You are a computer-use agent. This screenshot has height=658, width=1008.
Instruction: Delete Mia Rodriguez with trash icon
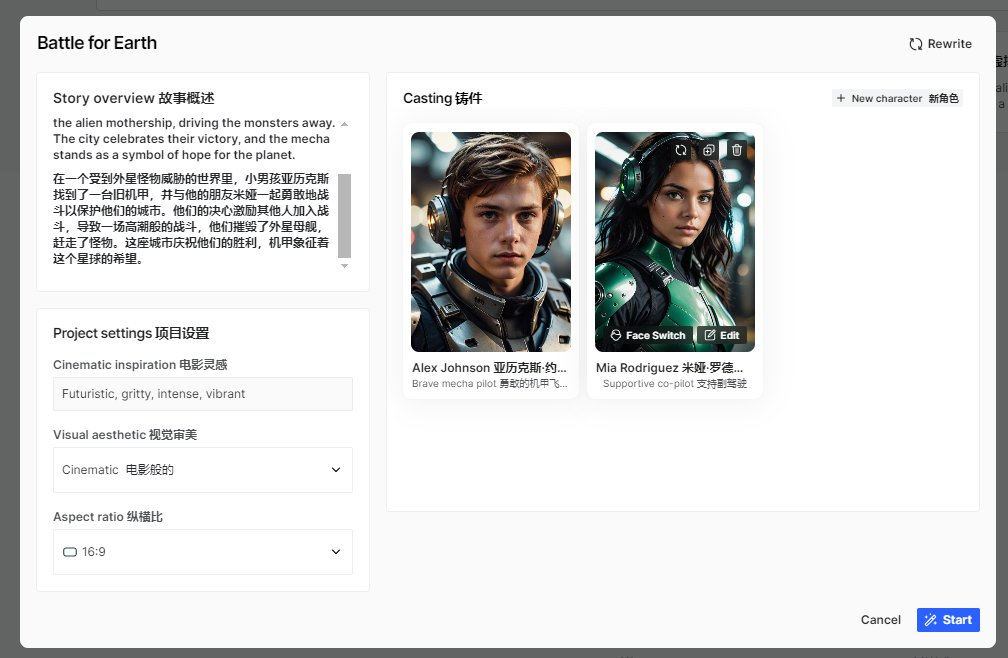[737, 150]
